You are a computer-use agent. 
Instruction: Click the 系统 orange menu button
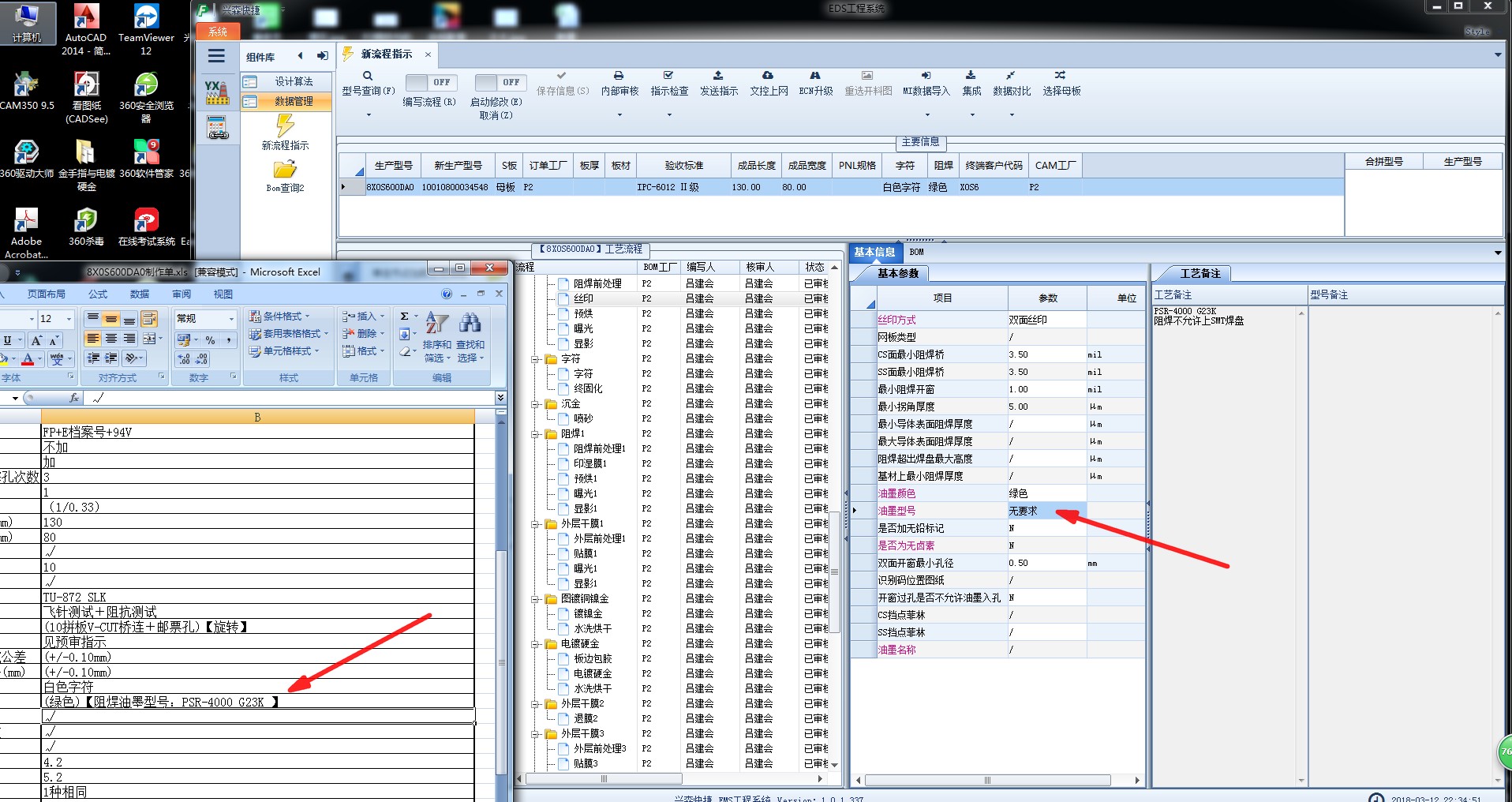click(218, 32)
